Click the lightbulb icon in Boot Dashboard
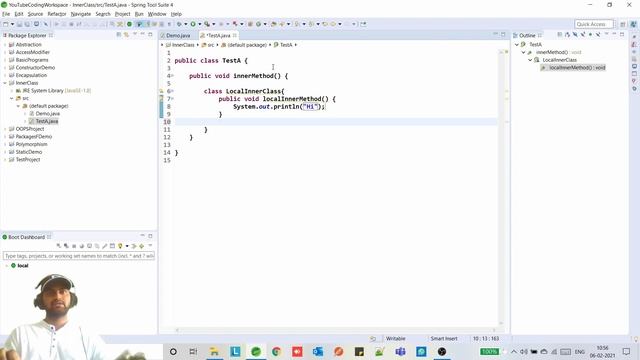 [120, 246]
